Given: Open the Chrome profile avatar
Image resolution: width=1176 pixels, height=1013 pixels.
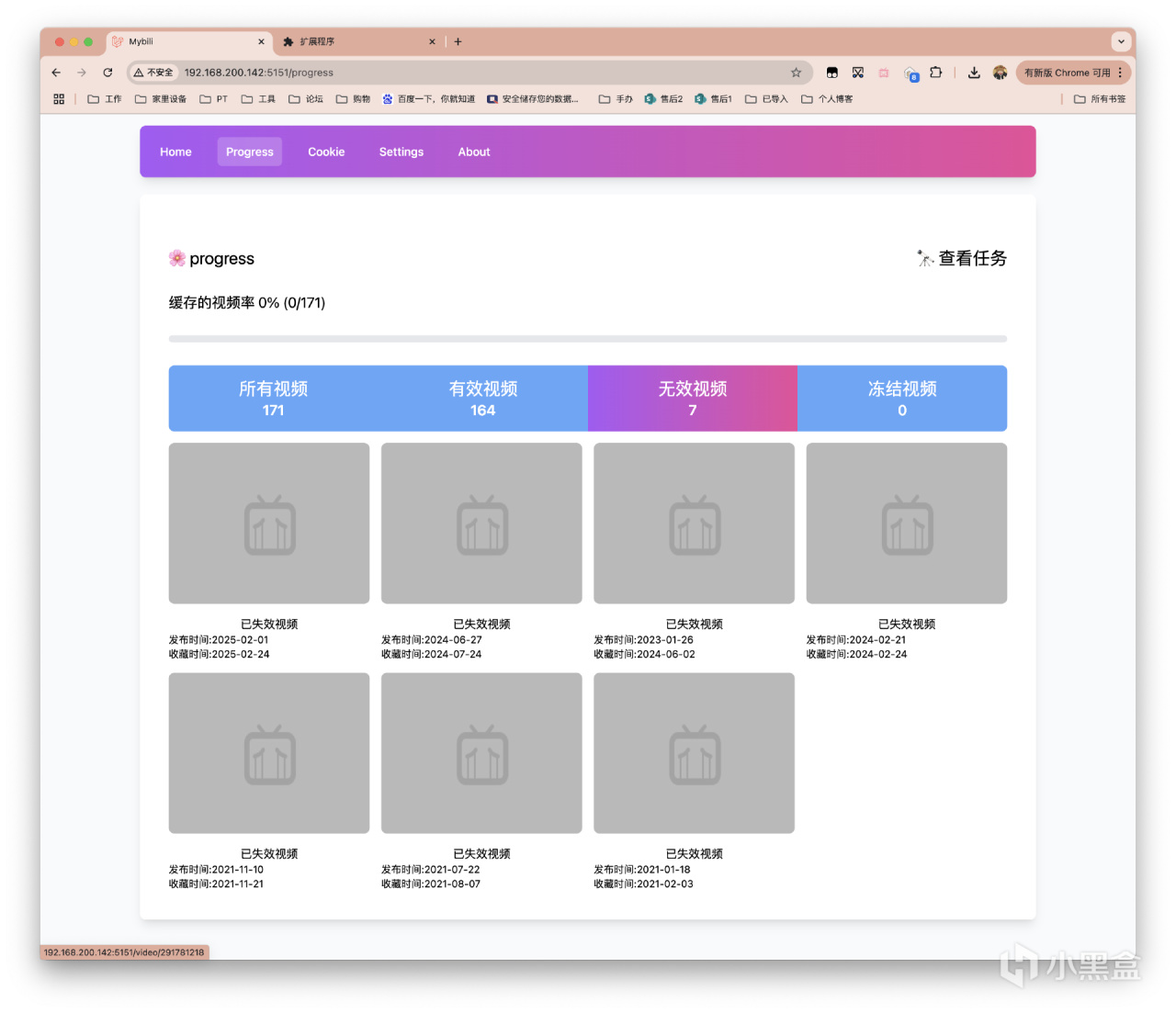Looking at the screenshot, I should click(1000, 73).
